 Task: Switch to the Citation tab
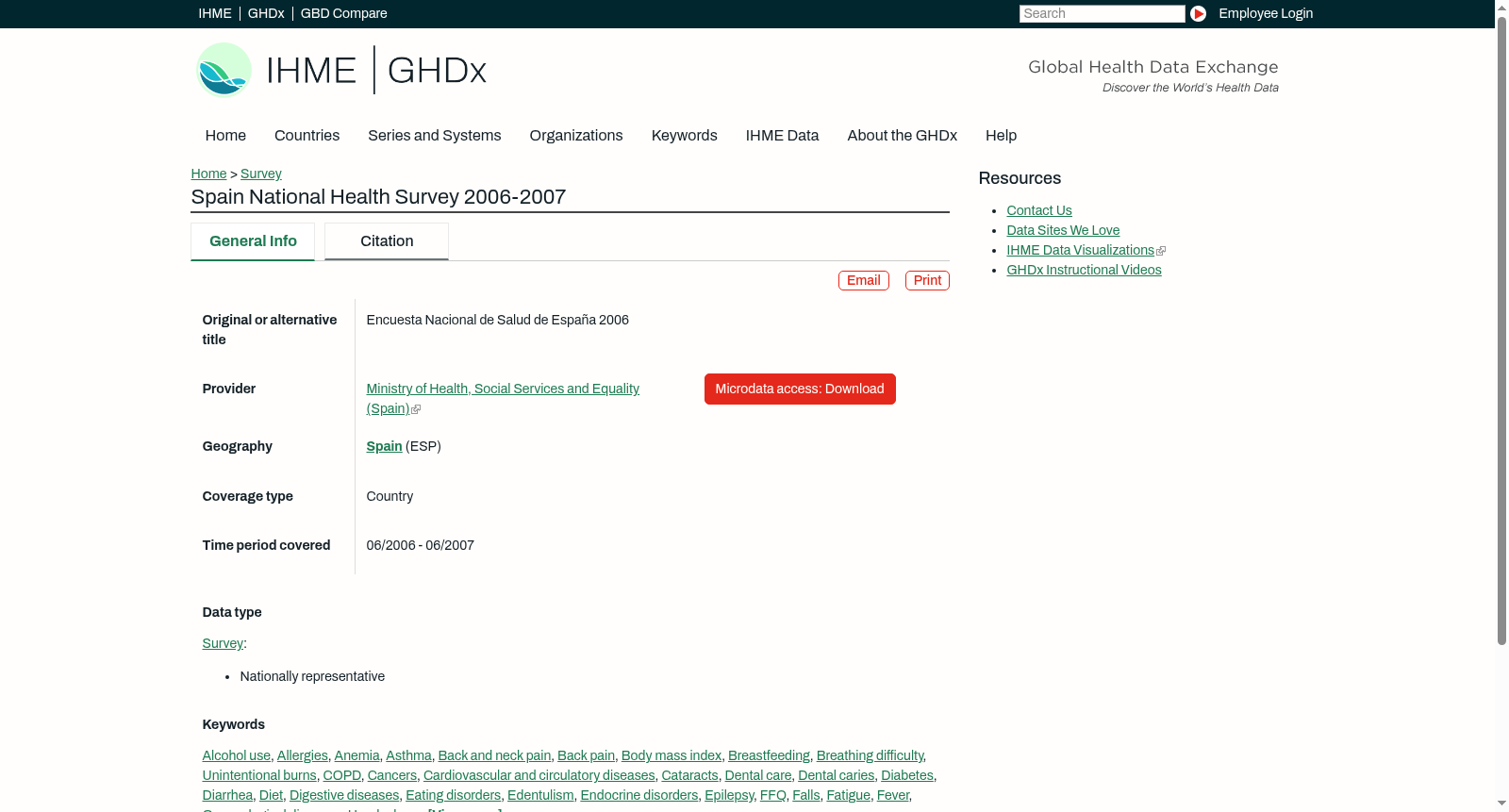coord(387,241)
